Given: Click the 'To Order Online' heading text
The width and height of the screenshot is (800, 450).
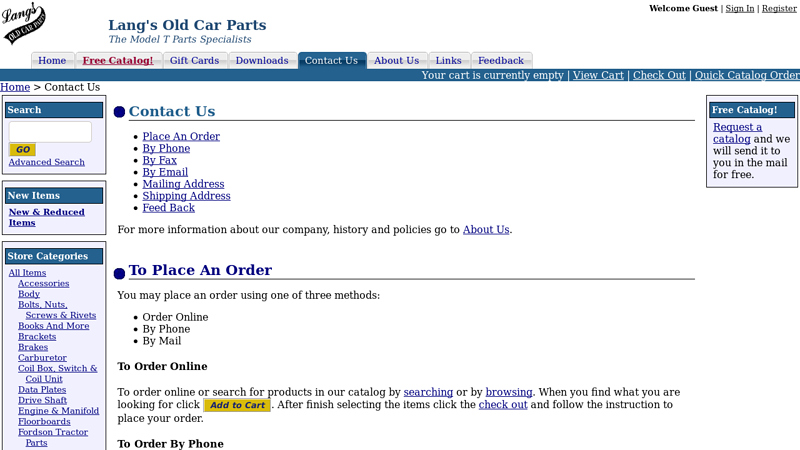Looking at the screenshot, I should pos(162,366).
